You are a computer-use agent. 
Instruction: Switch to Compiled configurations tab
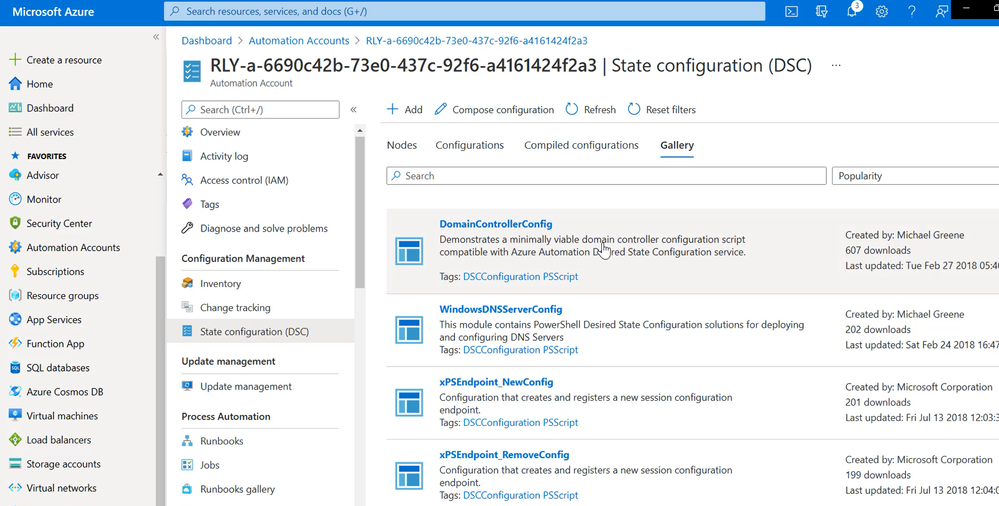tap(581, 145)
